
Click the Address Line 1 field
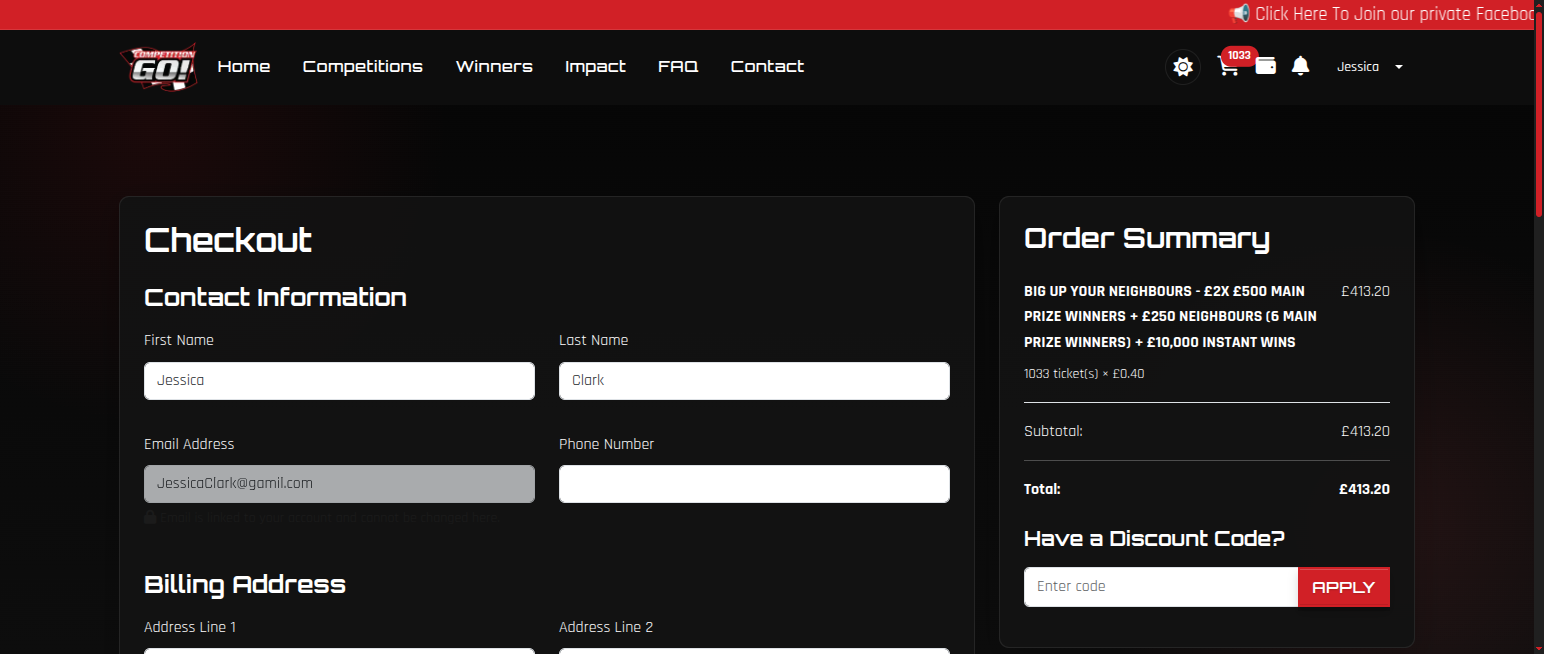click(x=339, y=651)
